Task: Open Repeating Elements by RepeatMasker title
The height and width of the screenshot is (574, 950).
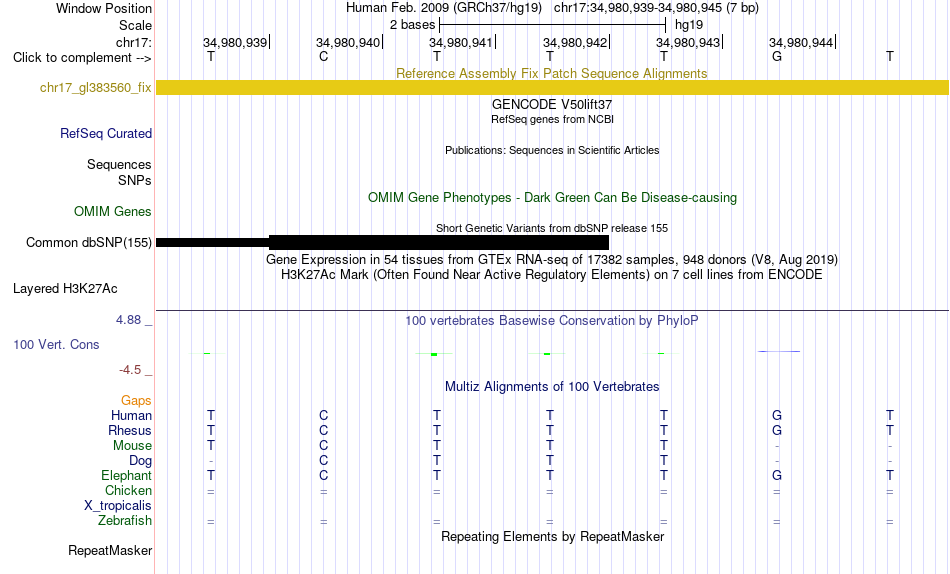Action: click(552, 536)
